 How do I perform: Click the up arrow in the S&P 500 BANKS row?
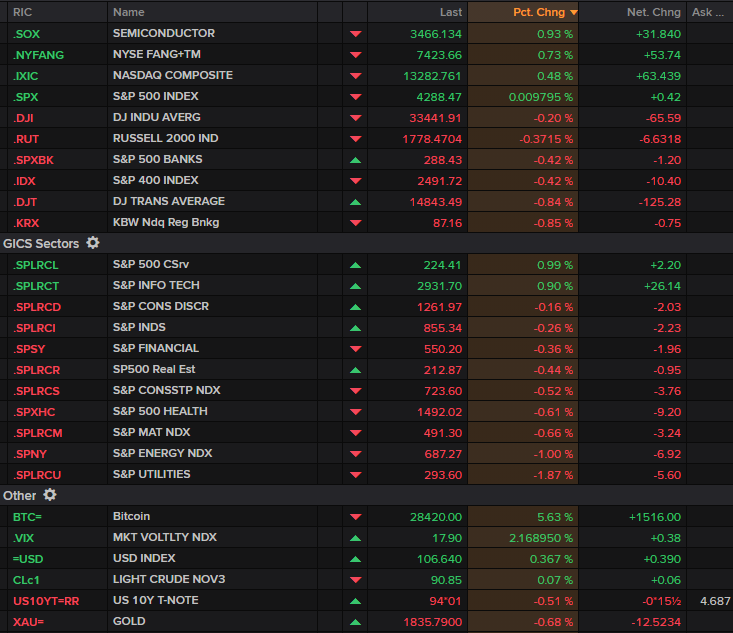tap(356, 160)
